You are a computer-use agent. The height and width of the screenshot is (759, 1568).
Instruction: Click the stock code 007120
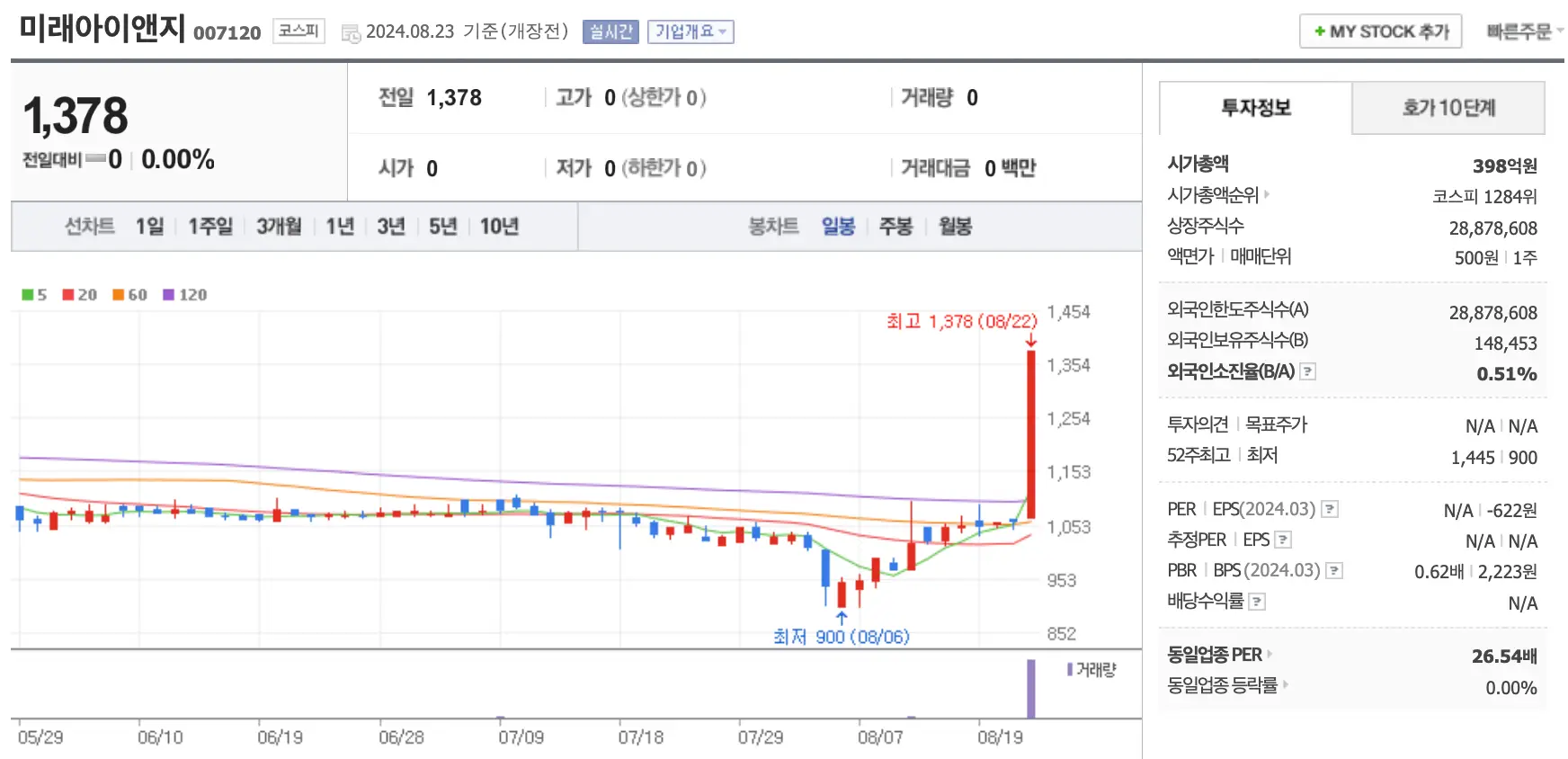(227, 33)
